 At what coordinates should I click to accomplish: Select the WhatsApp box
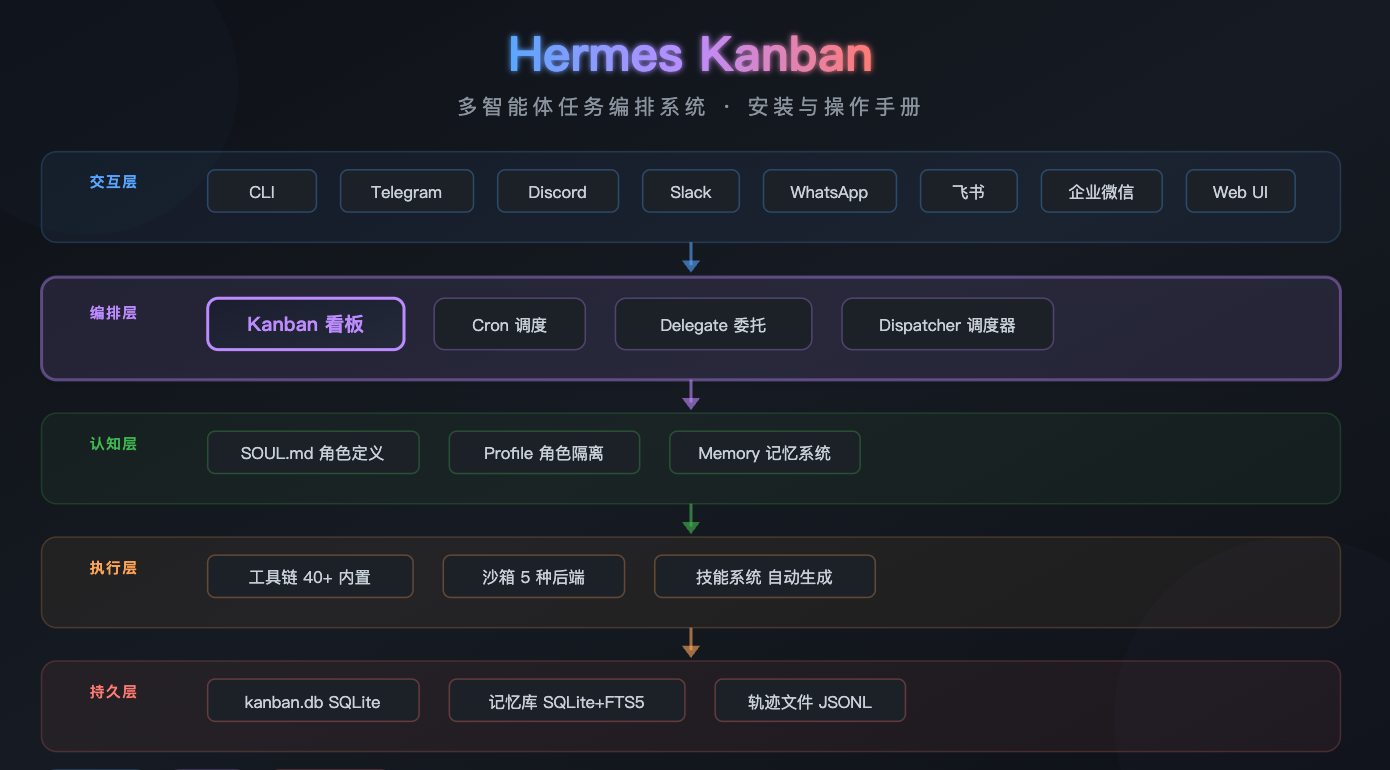pyautogui.click(x=829, y=191)
